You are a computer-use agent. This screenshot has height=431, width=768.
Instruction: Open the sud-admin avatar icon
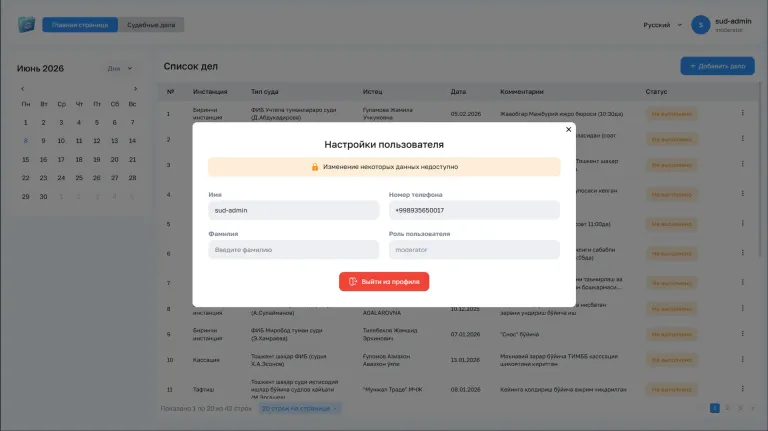[700, 25]
